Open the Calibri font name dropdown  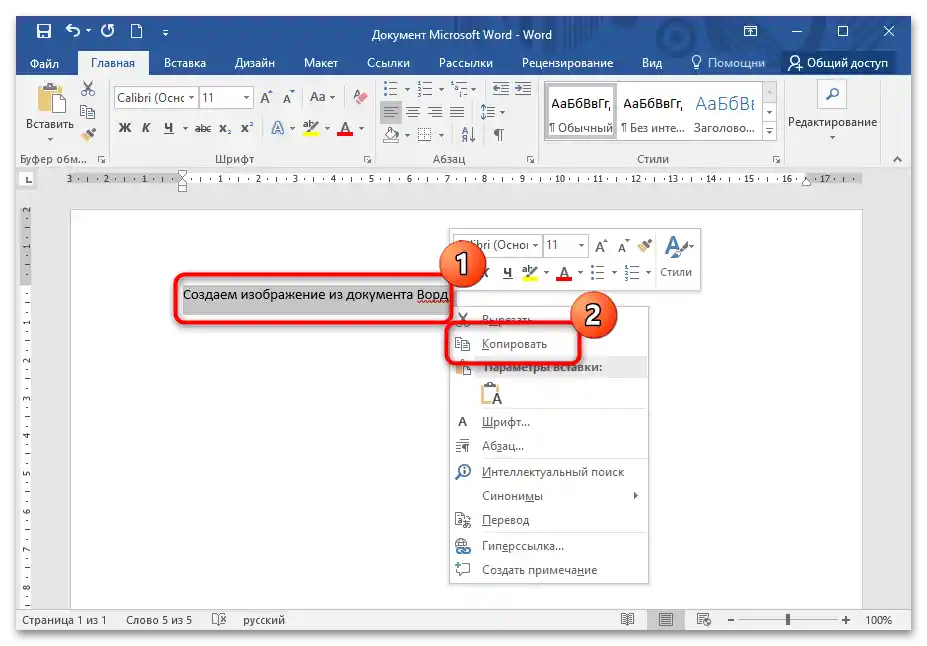tap(192, 98)
